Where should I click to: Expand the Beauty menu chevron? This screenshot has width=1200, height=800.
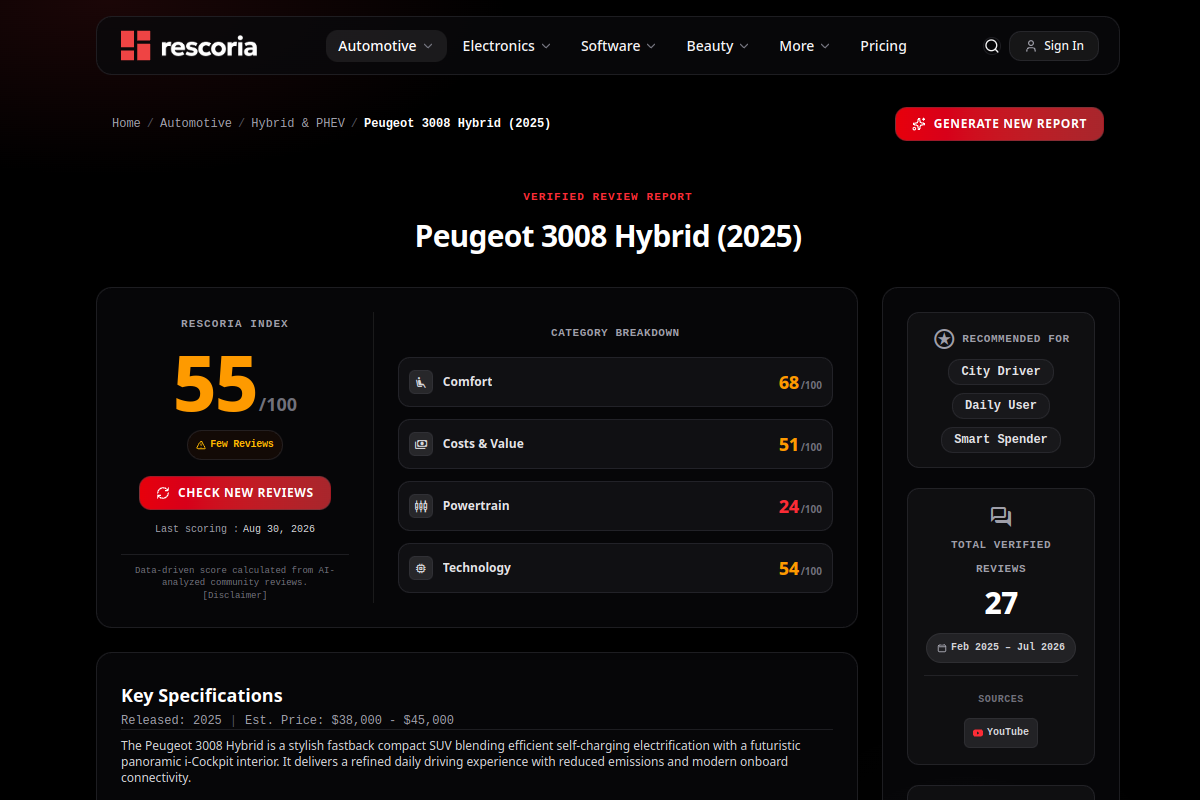tap(744, 46)
